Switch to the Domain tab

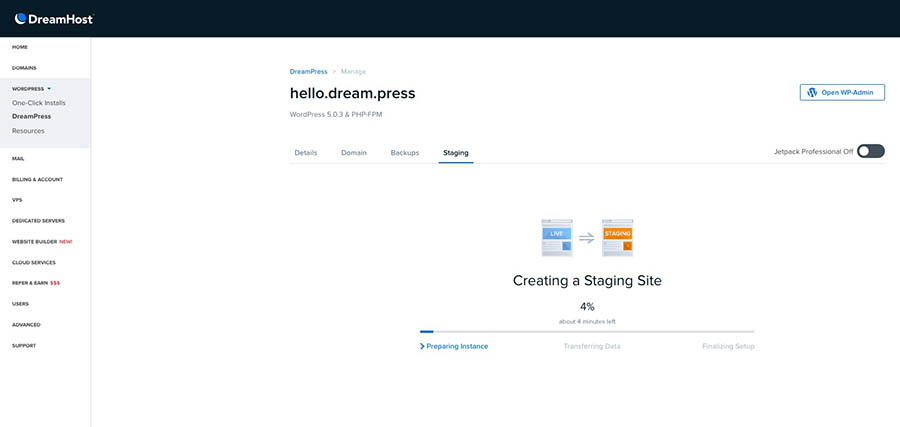pyautogui.click(x=354, y=153)
